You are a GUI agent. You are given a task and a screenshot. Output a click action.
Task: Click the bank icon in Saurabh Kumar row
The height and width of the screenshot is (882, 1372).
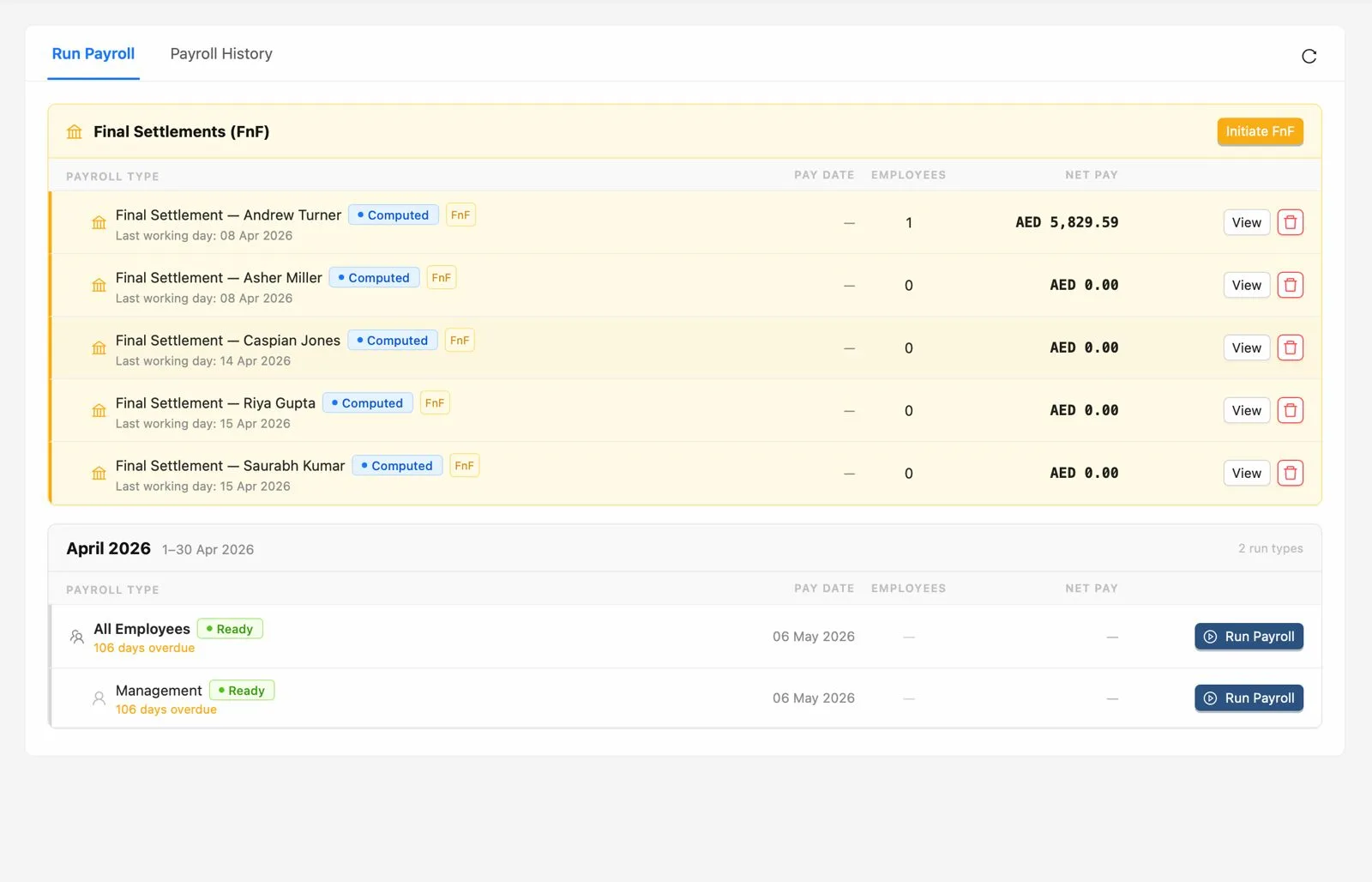point(99,473)
